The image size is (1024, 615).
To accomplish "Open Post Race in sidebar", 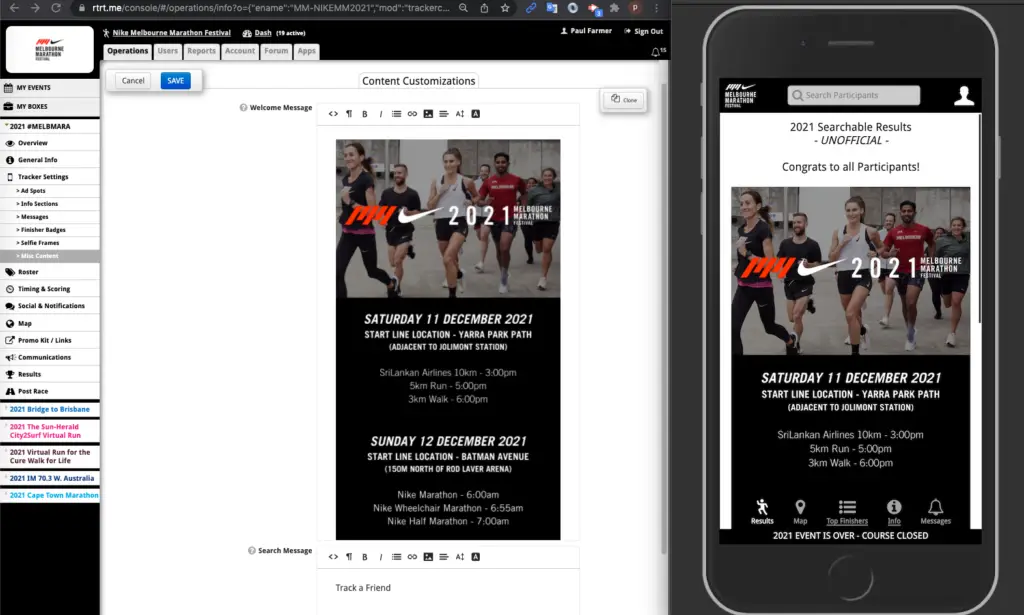I will click(x=50, y=391).
